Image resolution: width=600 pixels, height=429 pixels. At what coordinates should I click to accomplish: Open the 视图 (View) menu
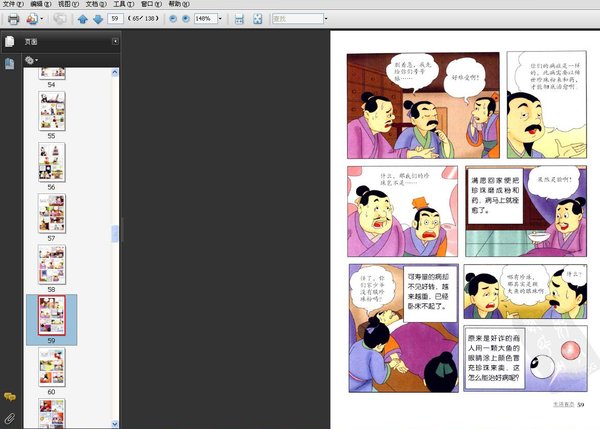(x=68, y=4)
